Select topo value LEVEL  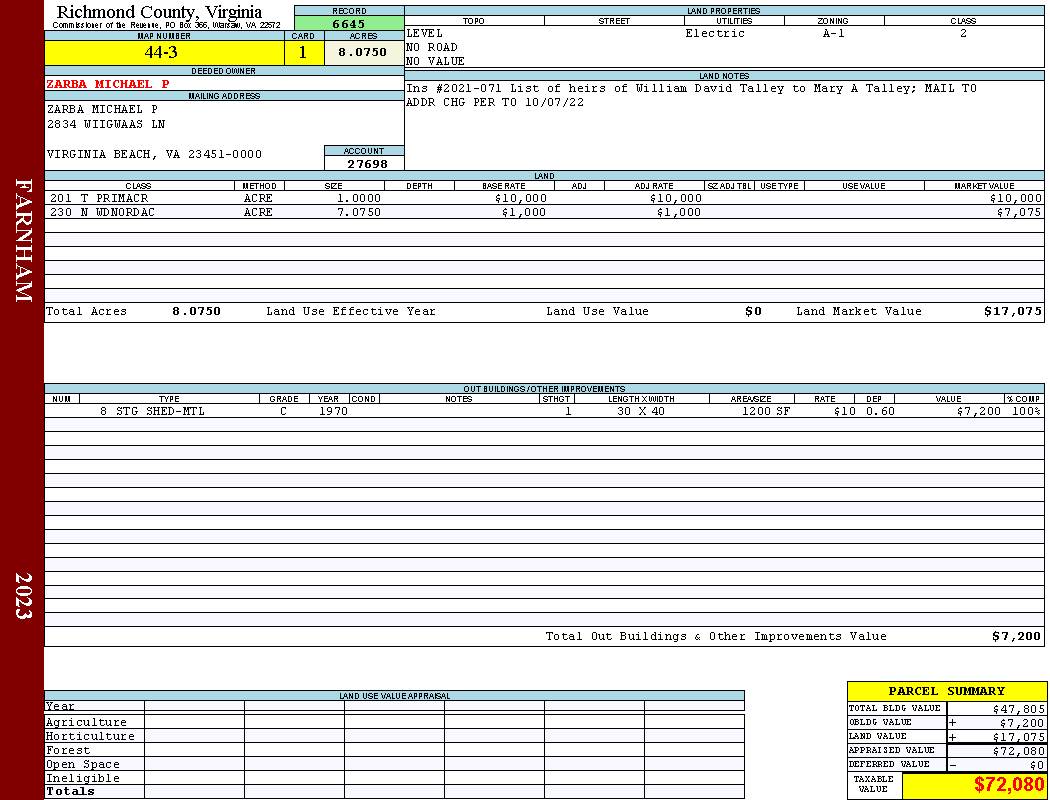[x=425, y=33]
